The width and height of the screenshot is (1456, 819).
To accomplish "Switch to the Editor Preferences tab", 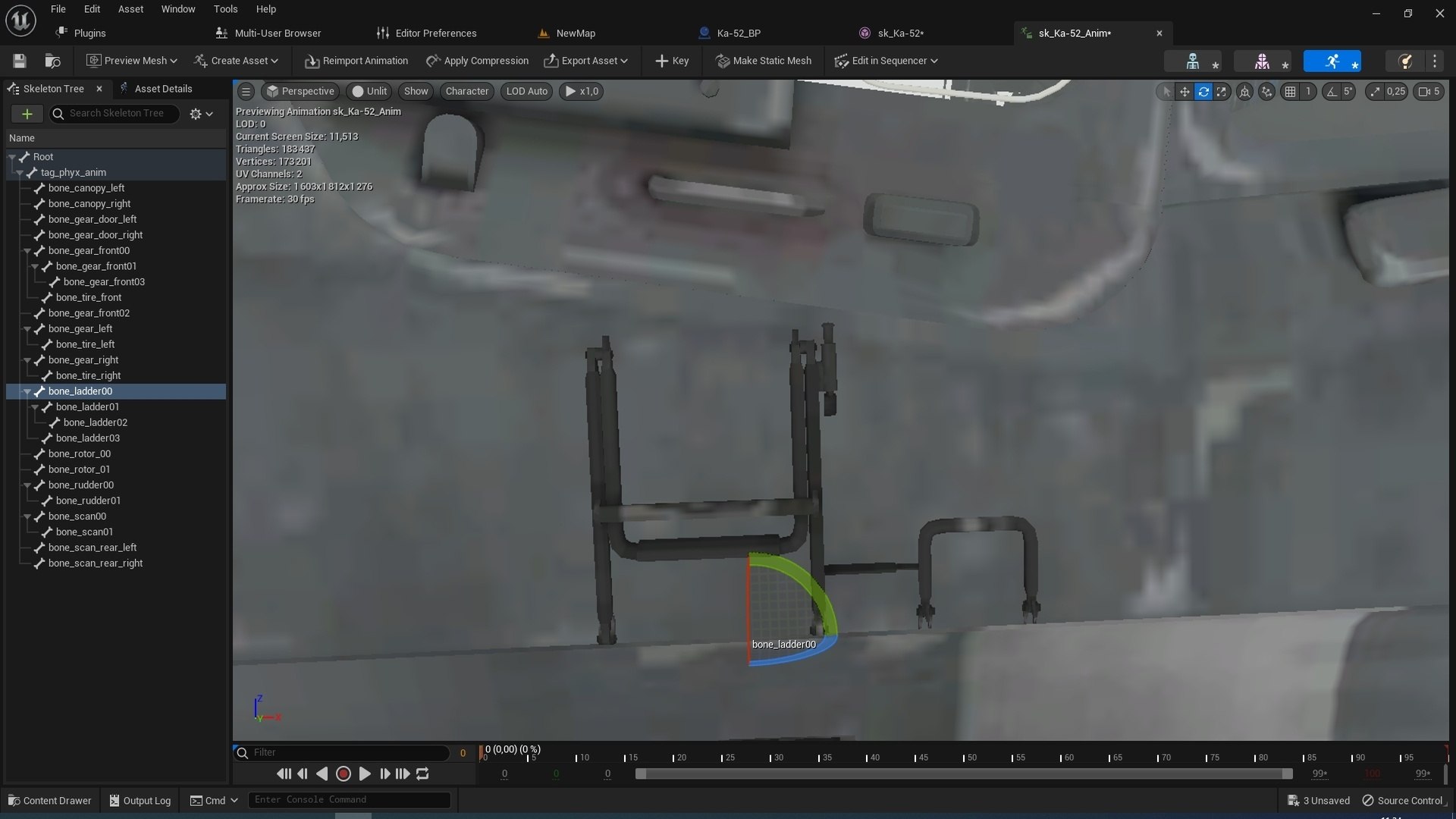I will 435,33.
